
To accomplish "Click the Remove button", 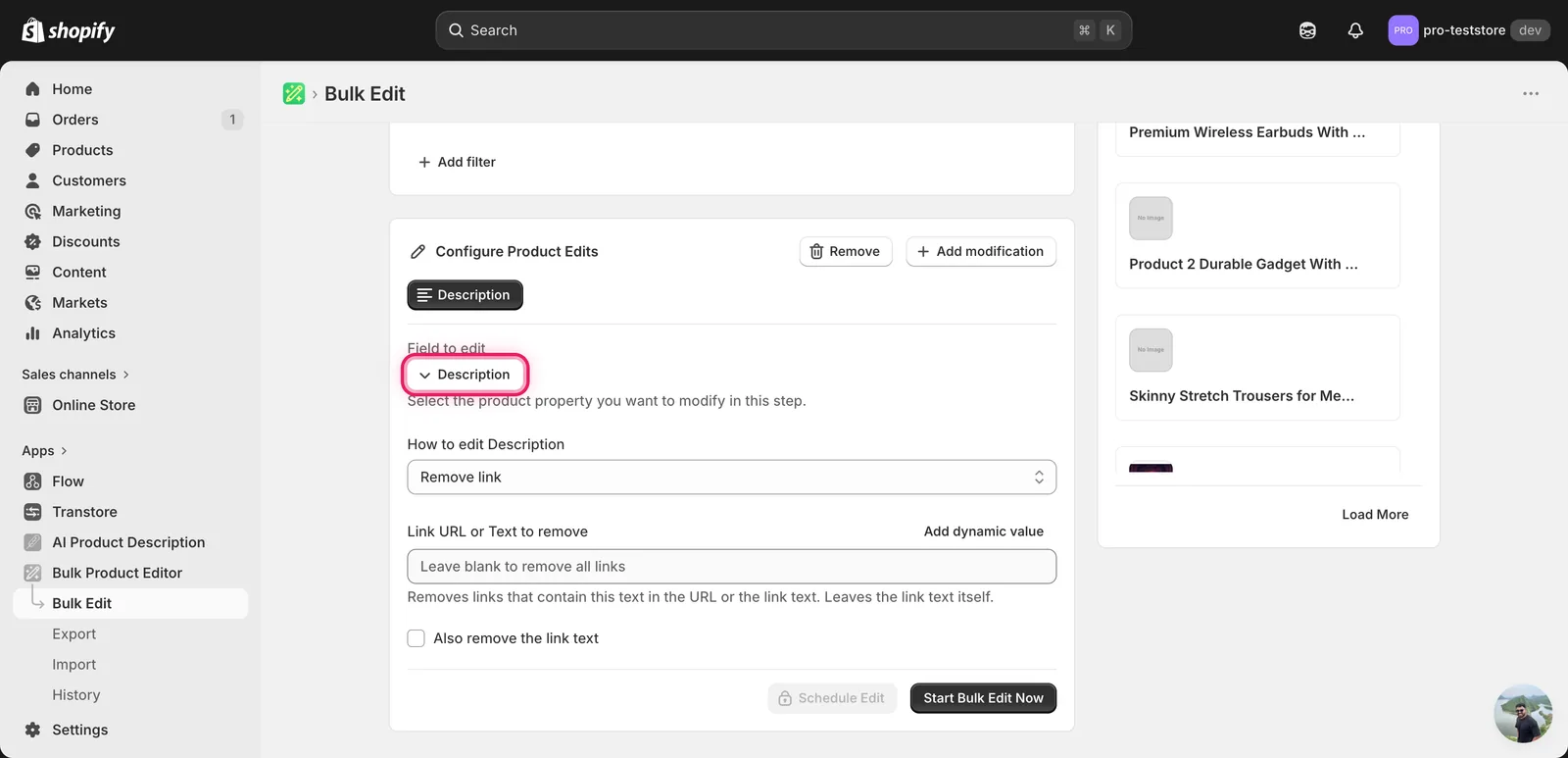I will pos(846,252).
